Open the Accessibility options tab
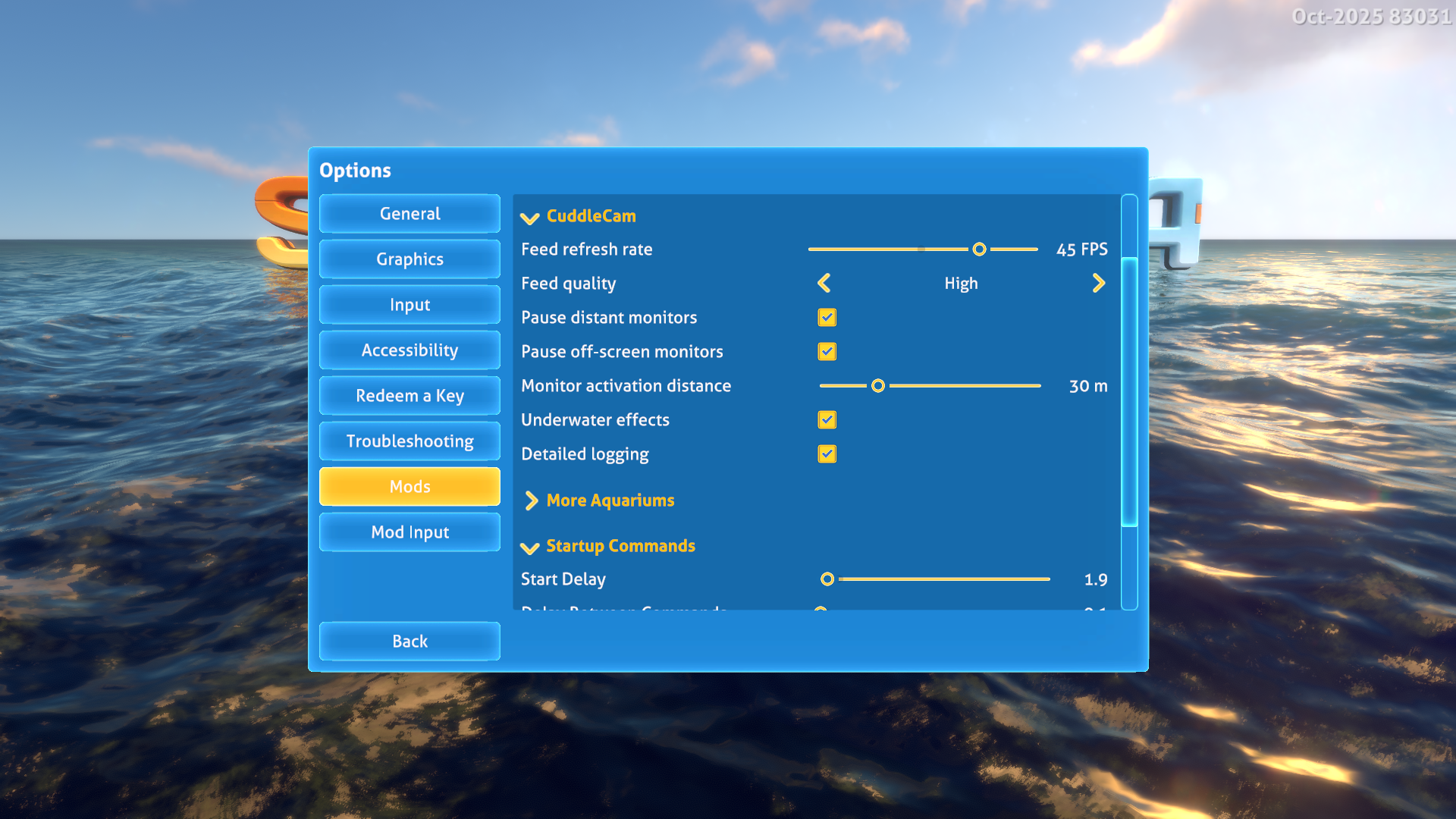The width and height of the screenshot is (1456, 819). click(409, 350)
